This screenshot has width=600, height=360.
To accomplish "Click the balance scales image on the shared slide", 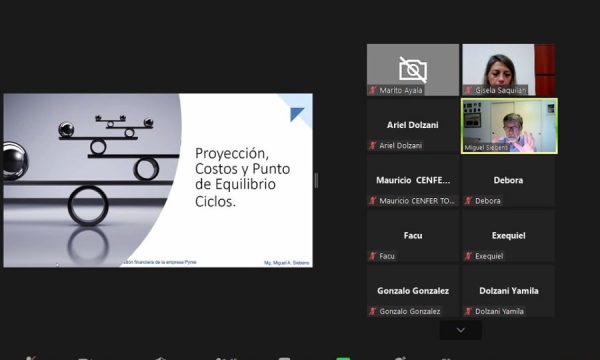I will coord(92,180).
